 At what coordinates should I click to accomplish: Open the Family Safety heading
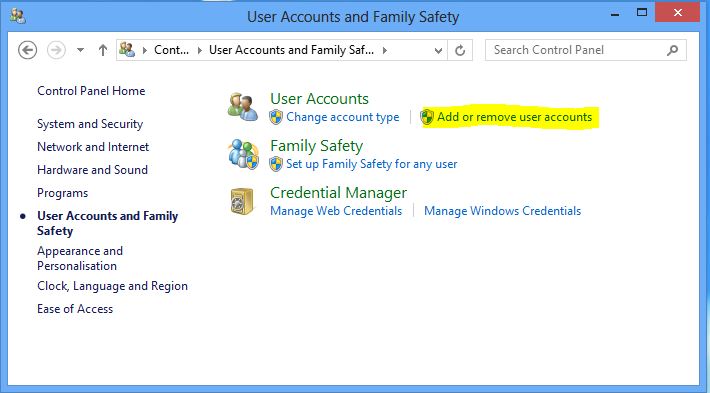[x=317, y=146]
